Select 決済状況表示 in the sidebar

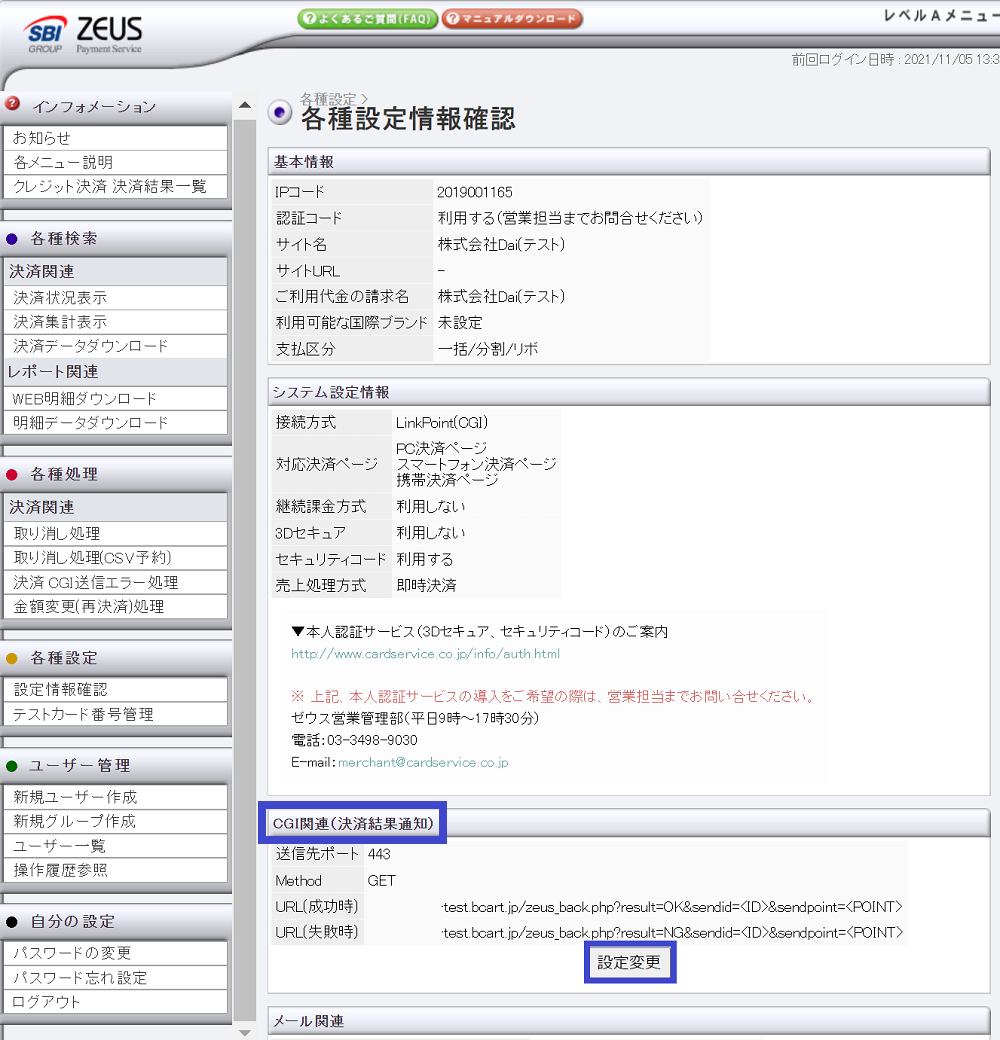[115, 298]
